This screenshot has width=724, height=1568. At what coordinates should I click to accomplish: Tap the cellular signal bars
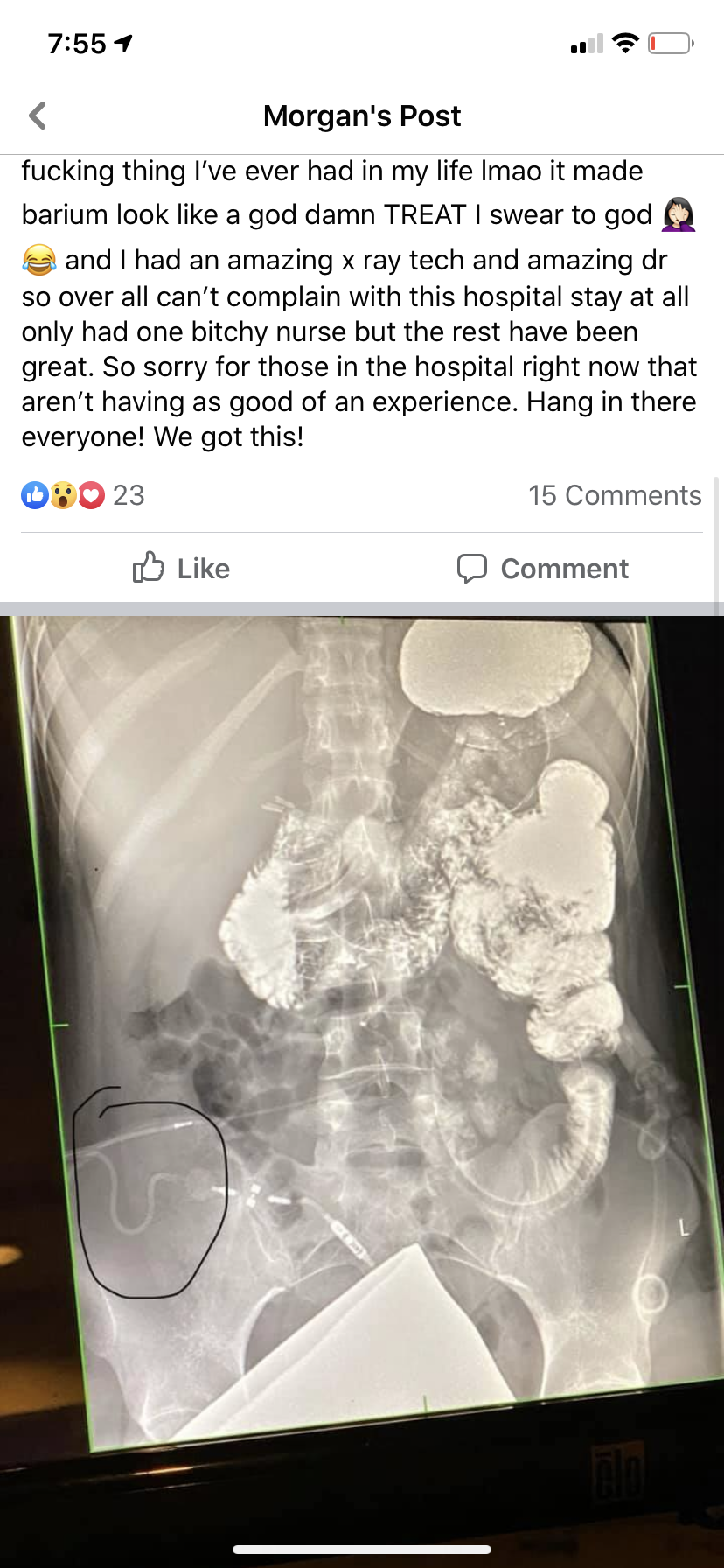click(587, 44)
